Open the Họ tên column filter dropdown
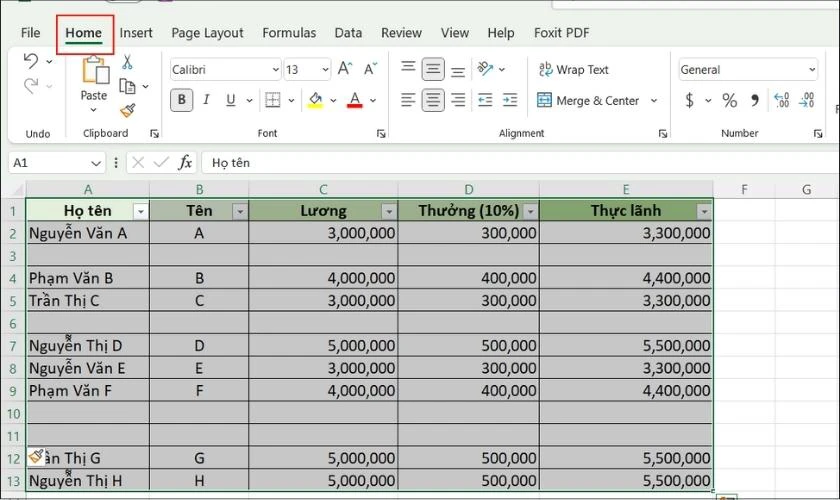Image resolution: width=840 pixels, height=500 pixels. 141,212
